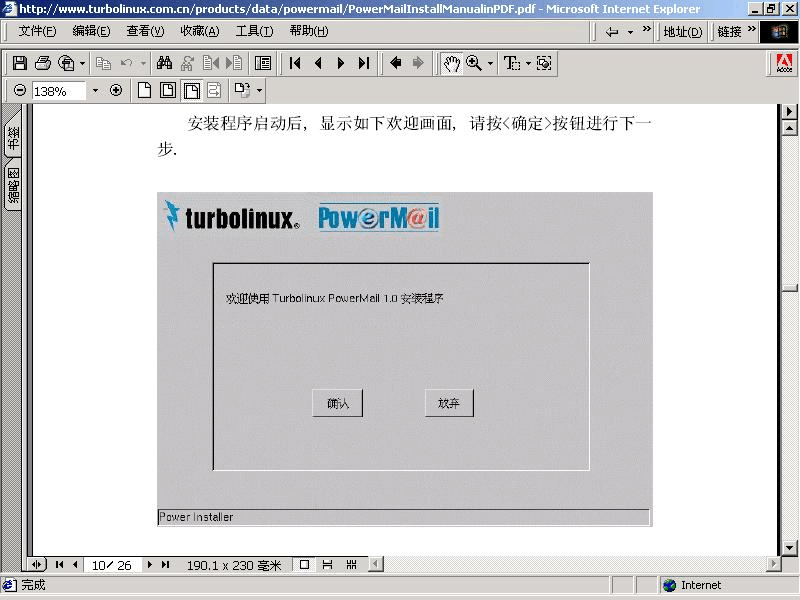Expand the text select tool dropdown arrow
Viewport: 800px width, 600px height.
[528, 63]
